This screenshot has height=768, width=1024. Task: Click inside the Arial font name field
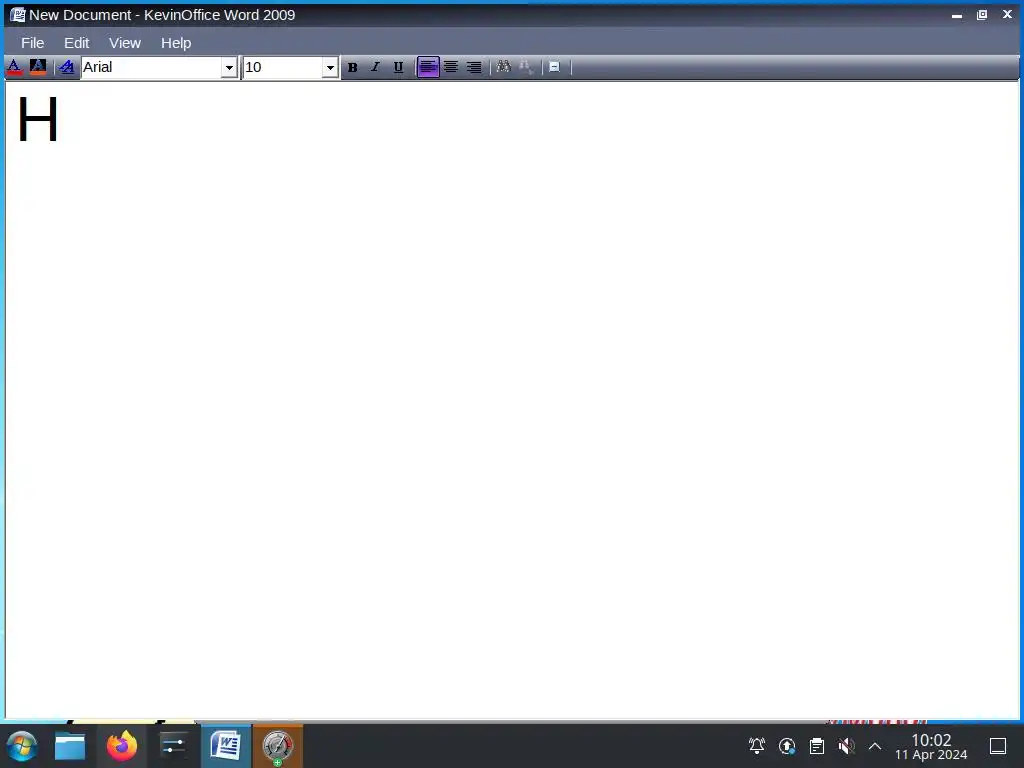pyautogui.click(x=152, y=67)
